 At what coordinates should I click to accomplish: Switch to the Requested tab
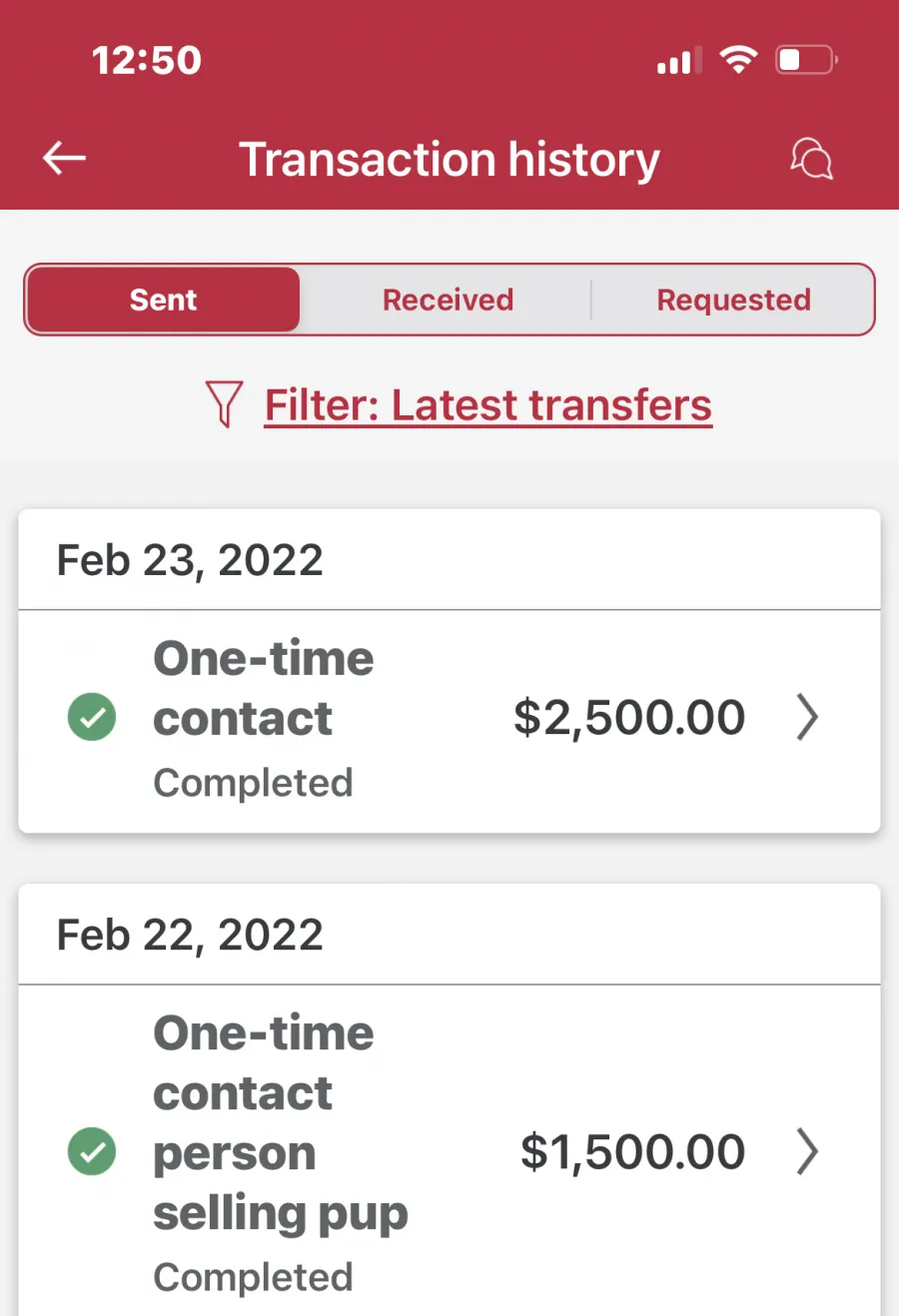coord(733,300)
